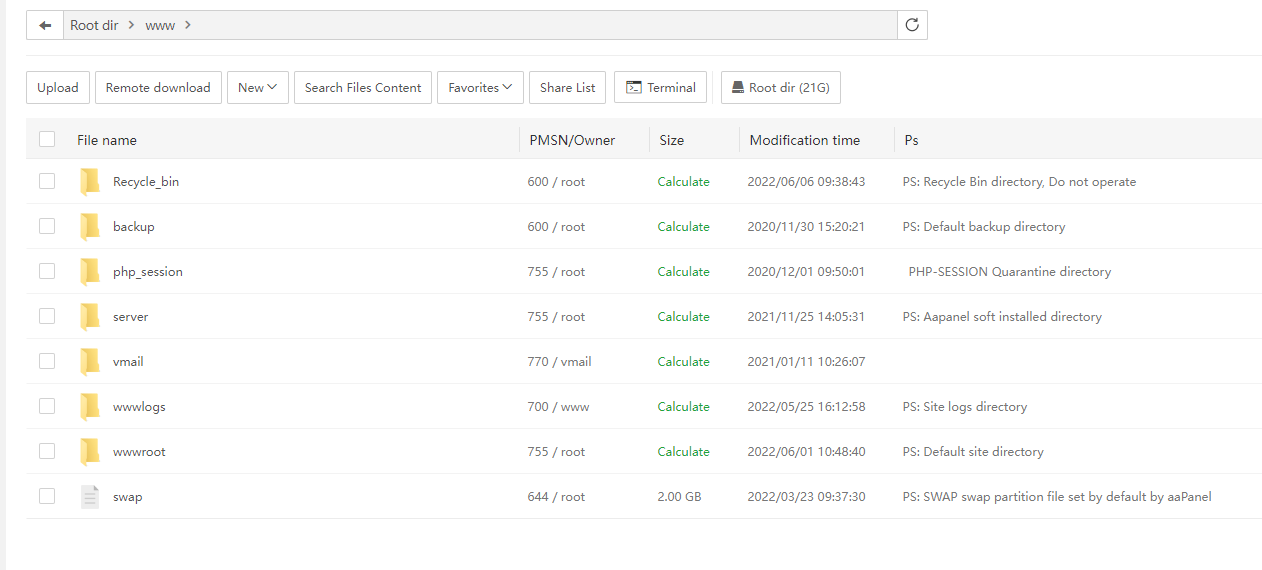1262x570 pixels.
Task: Click the server folder icon
Action: [90, 316]
